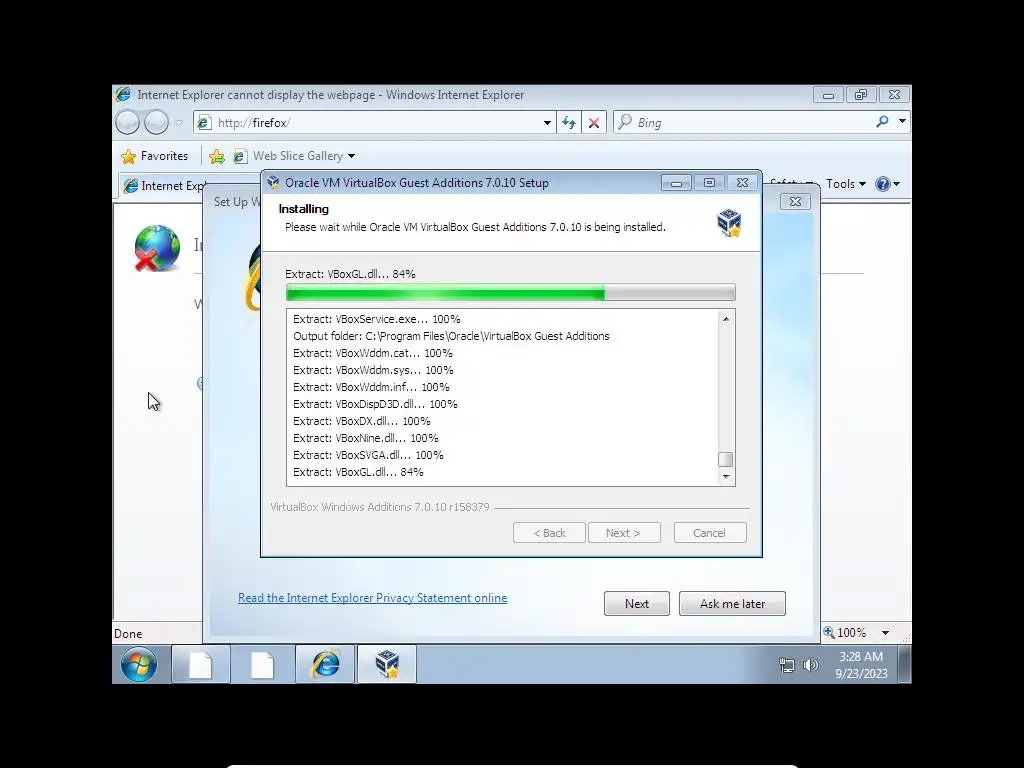Click the log list scroll down arrow
The image size is (1024, 768).
(x=726, y=477)
